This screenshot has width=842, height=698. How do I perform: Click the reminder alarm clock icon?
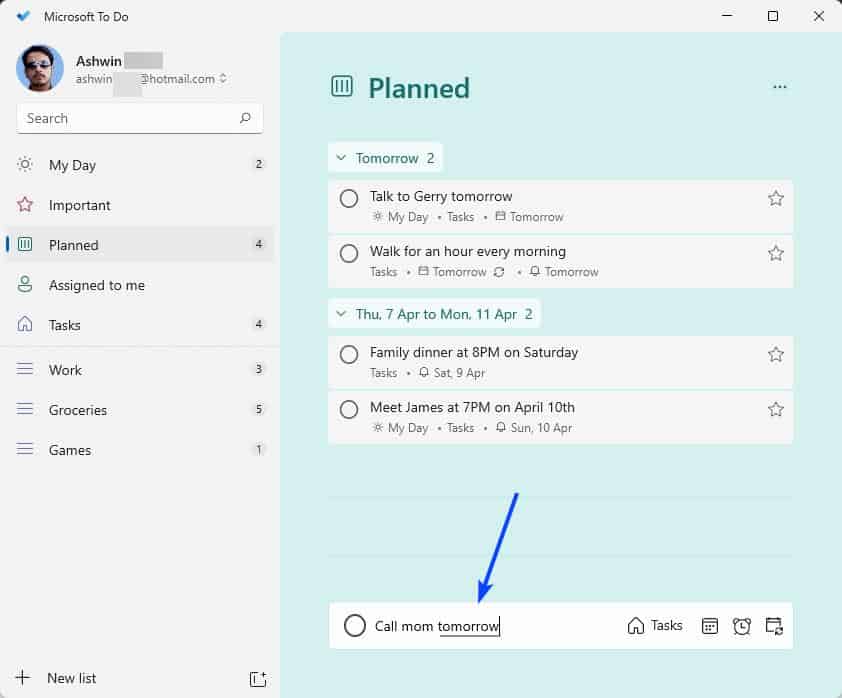(742, 626)
